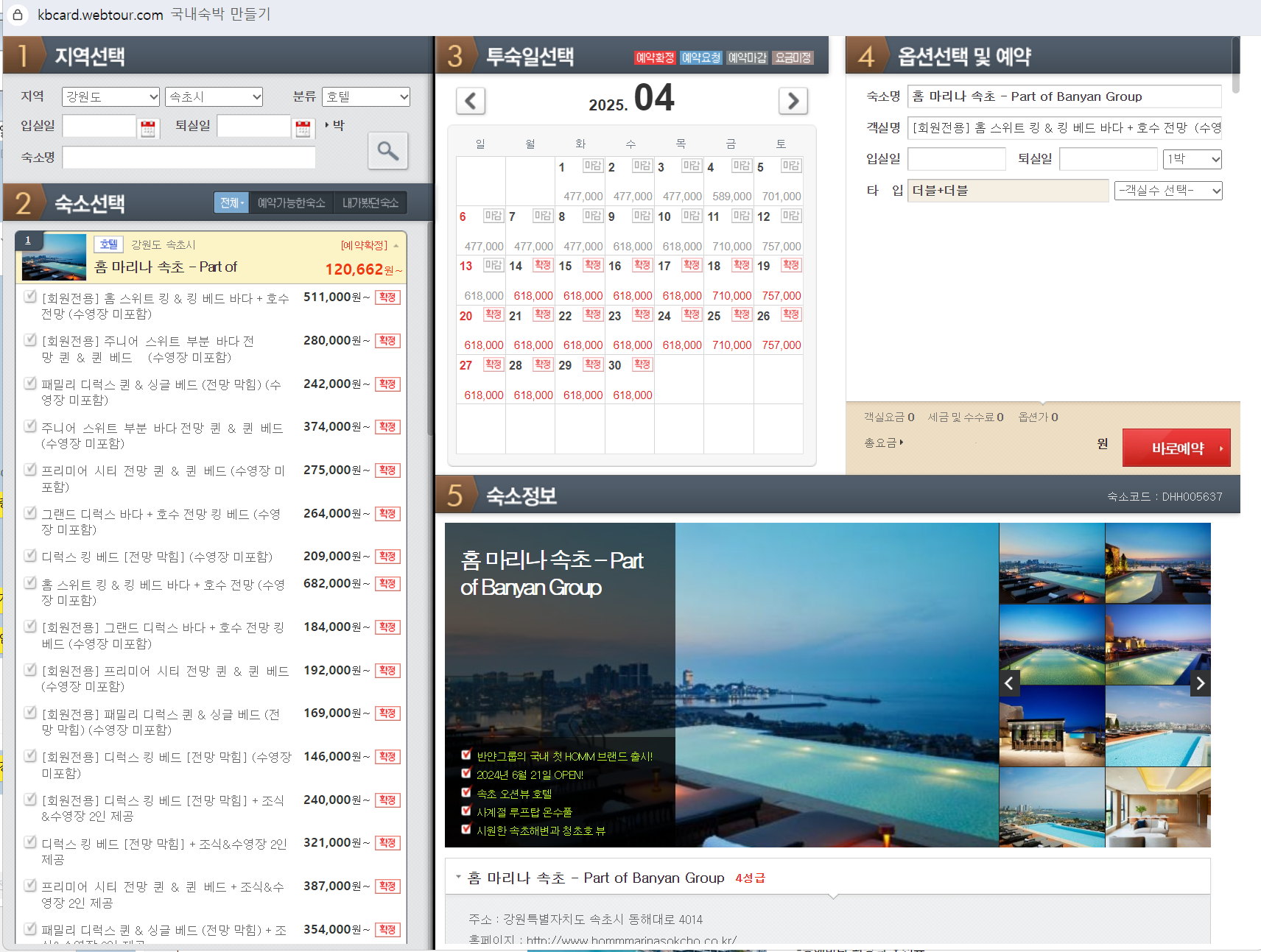Viewport: 1261px width, 952px height.
Task: Click the magnifier search button
Action: coord(388,151)
